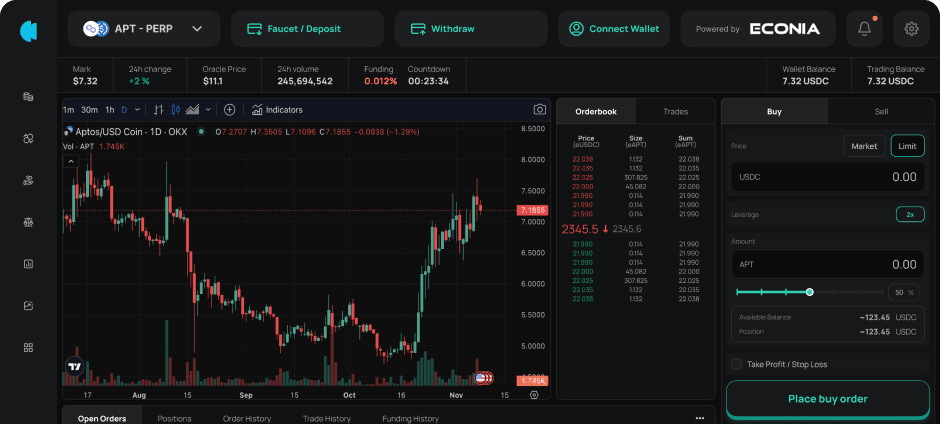Image resolution: width=940 pixels, height=424 pixels.
Task: Switch to the Trades tab
Action: coord(676,111)
